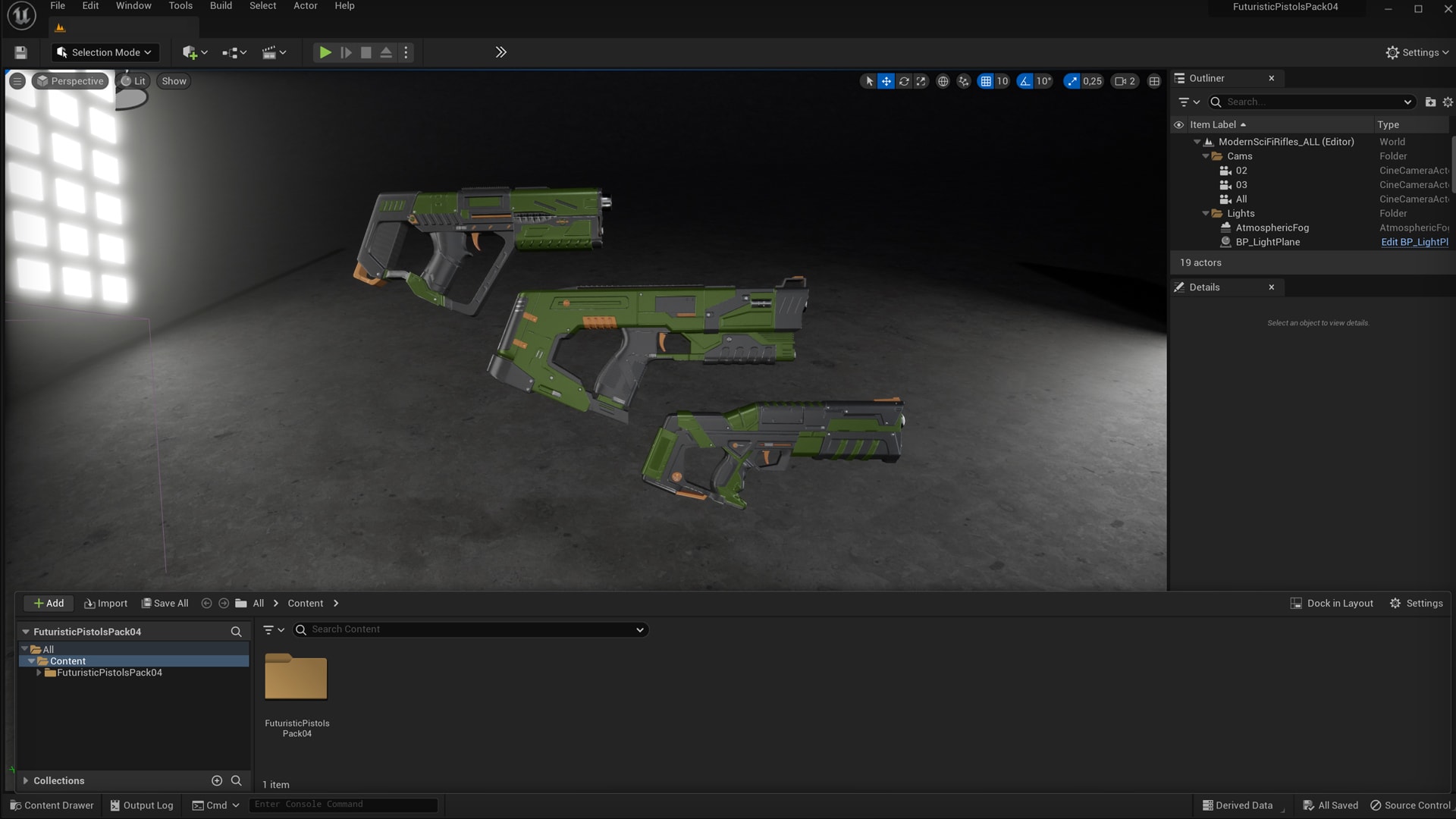This screenshot has width=1456, height=819.
Task: Open the Build menu
Action: click(221, 6)
